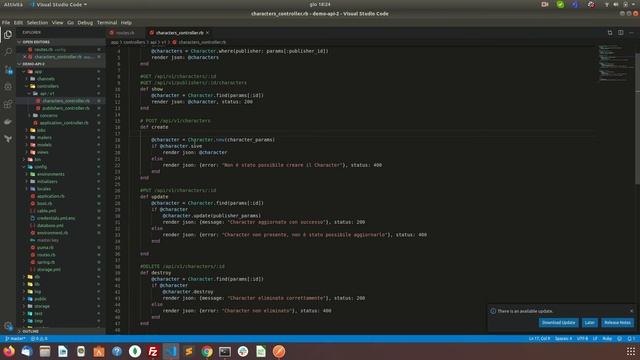The width and height of the screenshot is (640, 360).
Task: Open editor more actions menu
Action: [631, 33]
